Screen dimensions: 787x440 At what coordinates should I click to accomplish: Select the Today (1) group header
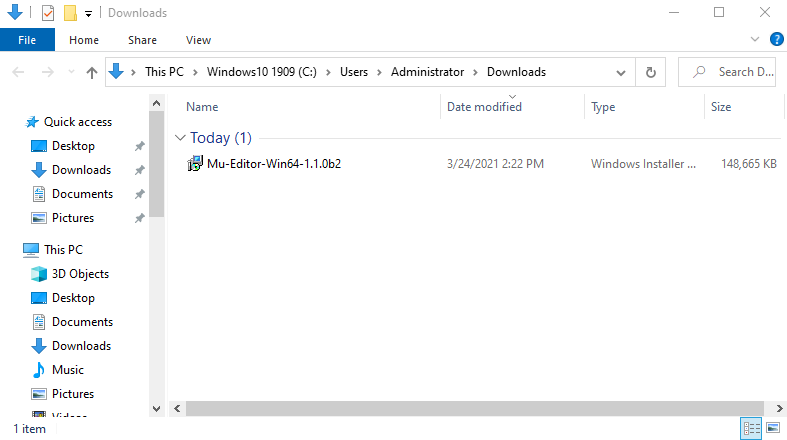click(x=221, y=137)
